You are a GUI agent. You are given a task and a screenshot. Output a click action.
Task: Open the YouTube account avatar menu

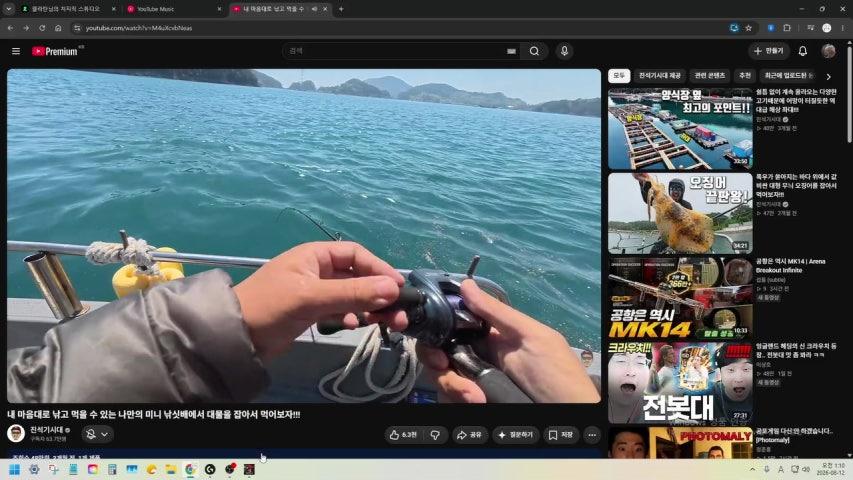pos(829,51)
